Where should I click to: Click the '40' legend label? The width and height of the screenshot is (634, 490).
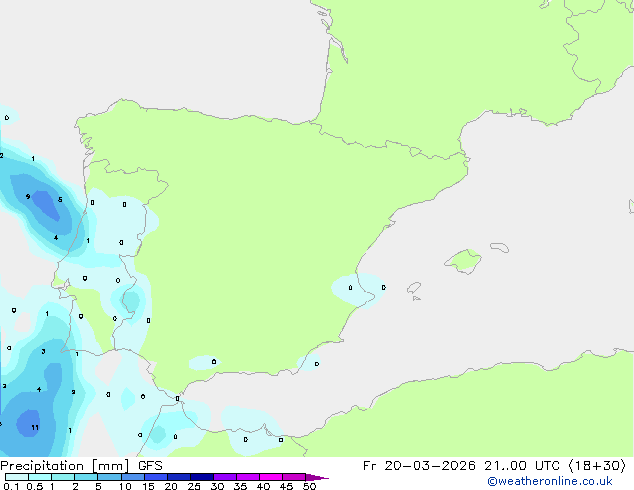point(264,486)
